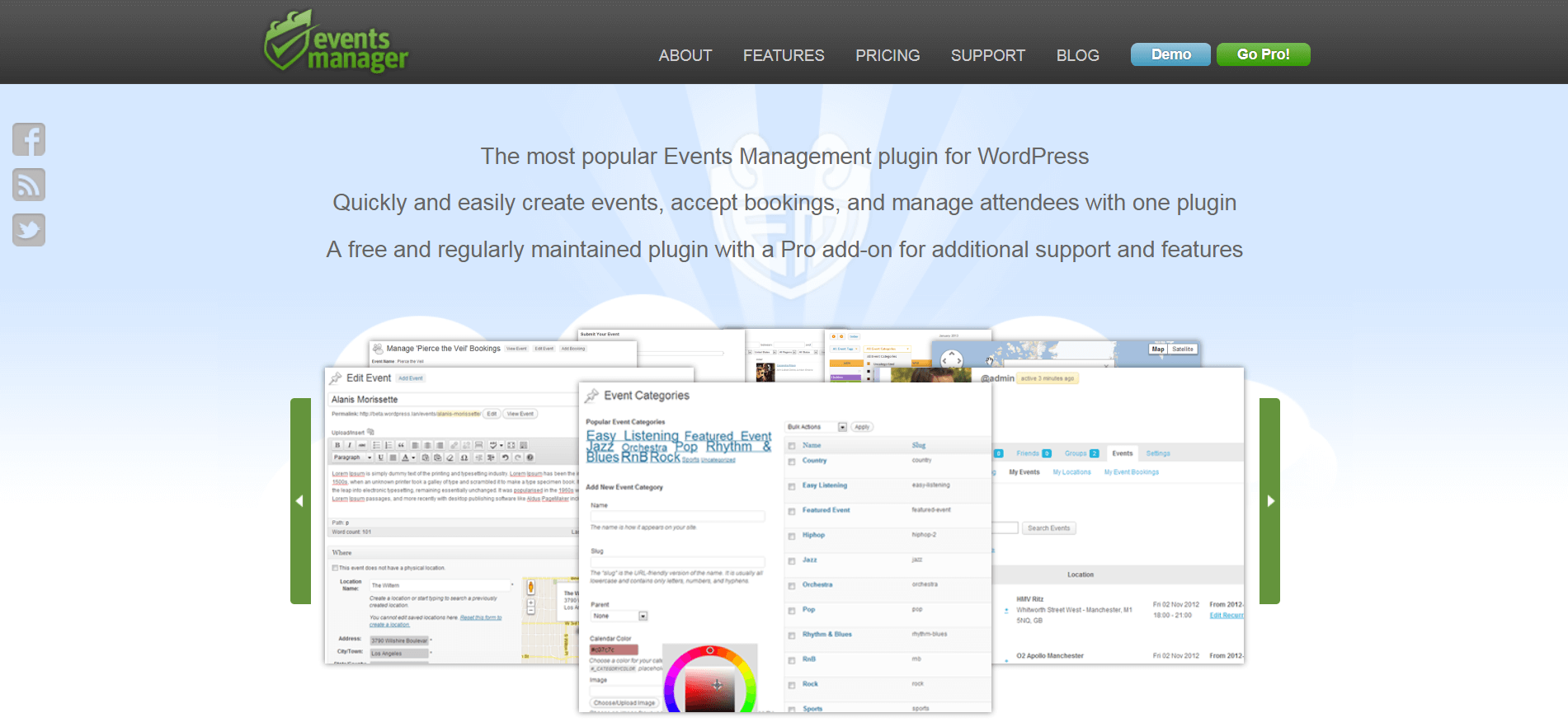Select the Settings tab in profile screenshot
This screenshot has width=1568, height=727.
click(1158, 453)
